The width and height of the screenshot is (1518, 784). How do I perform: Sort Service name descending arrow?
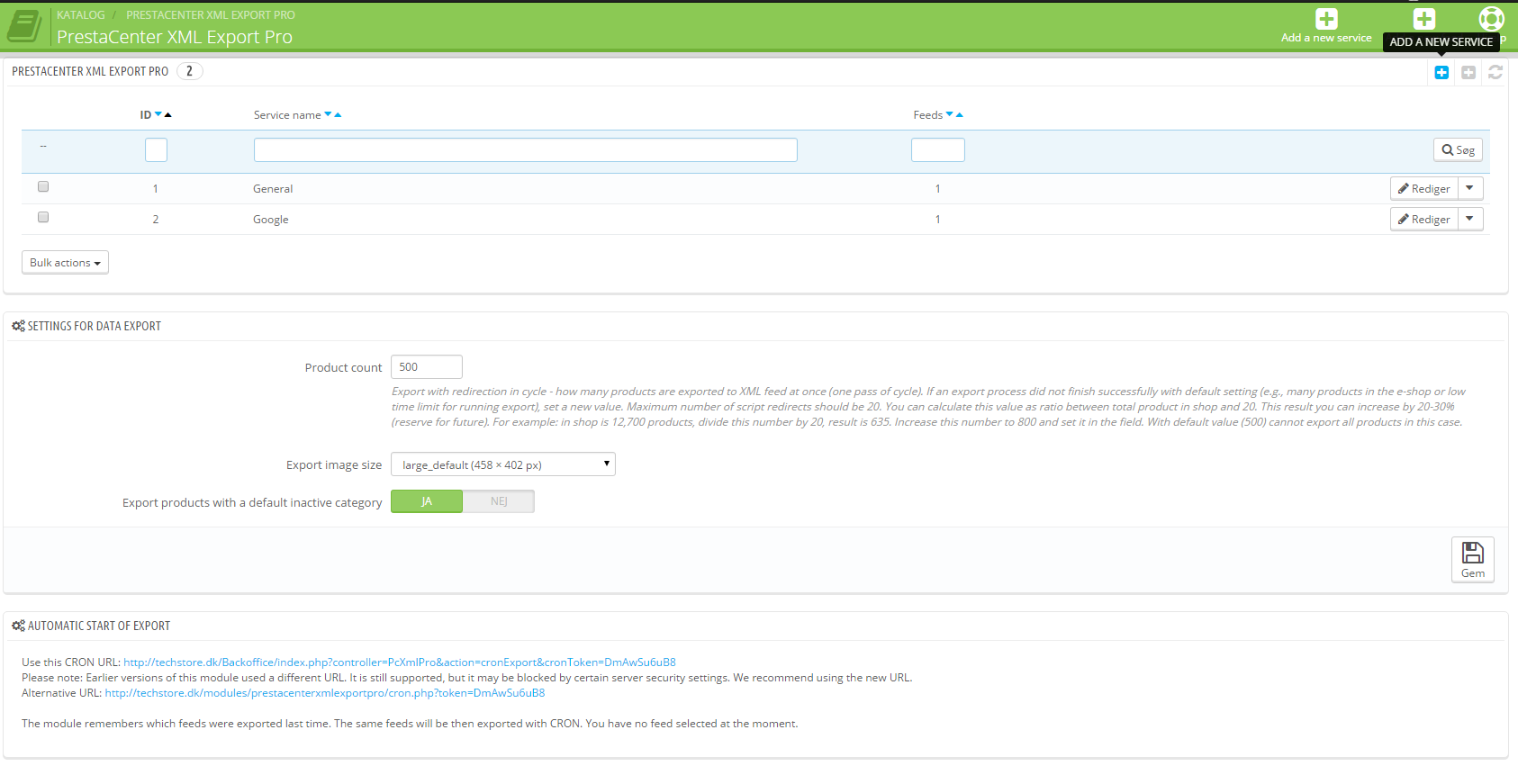328,114
